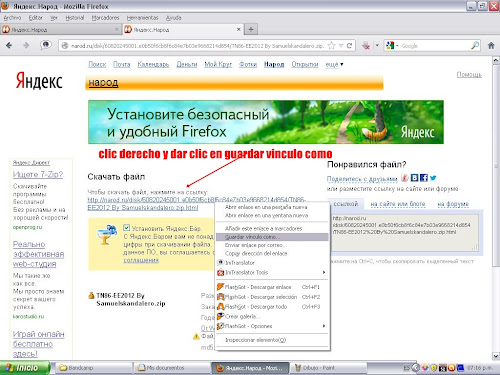Click the Фотки link in Yandex navigation
Viewport: 500px width, 375px height.
(x=248, y=64)
